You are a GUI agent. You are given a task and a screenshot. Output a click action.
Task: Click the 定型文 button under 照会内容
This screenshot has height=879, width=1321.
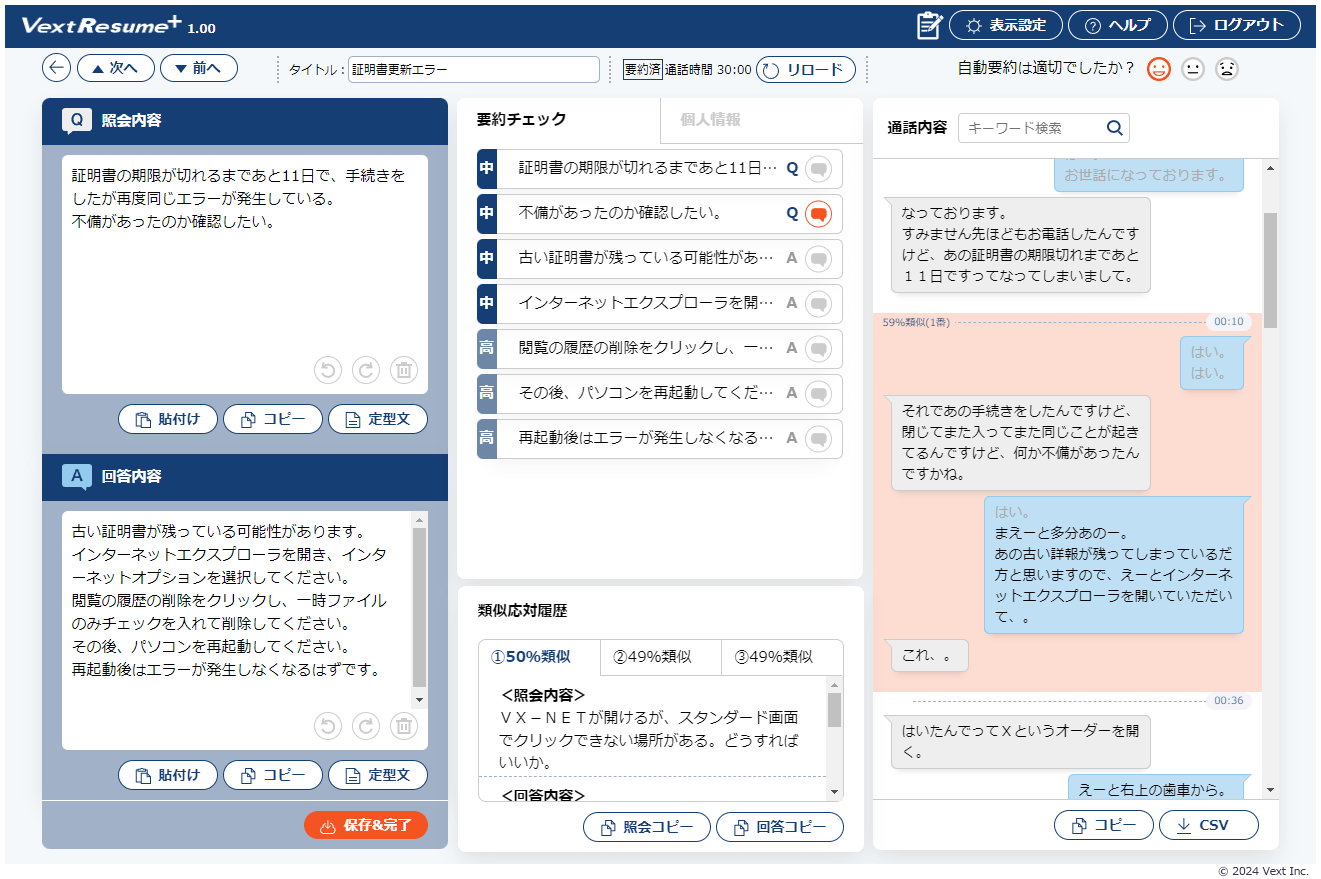coord(378,419)
